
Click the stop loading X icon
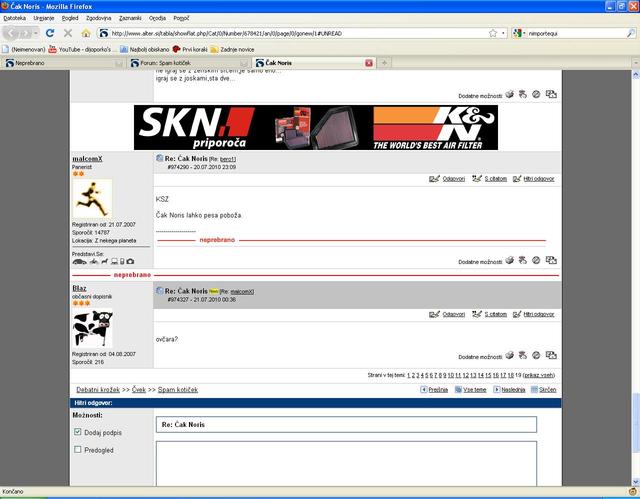click(x=68, y=33)
